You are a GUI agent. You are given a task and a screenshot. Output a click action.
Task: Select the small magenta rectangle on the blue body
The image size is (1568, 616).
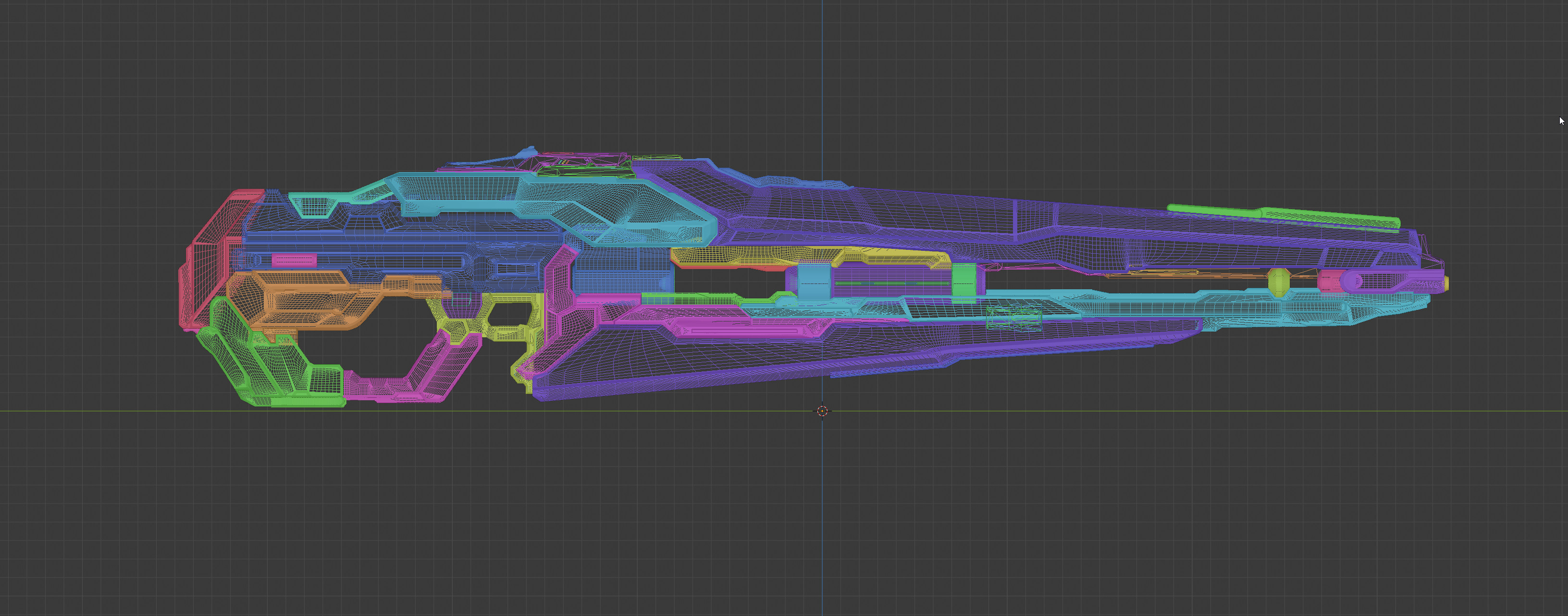(294, 260)
